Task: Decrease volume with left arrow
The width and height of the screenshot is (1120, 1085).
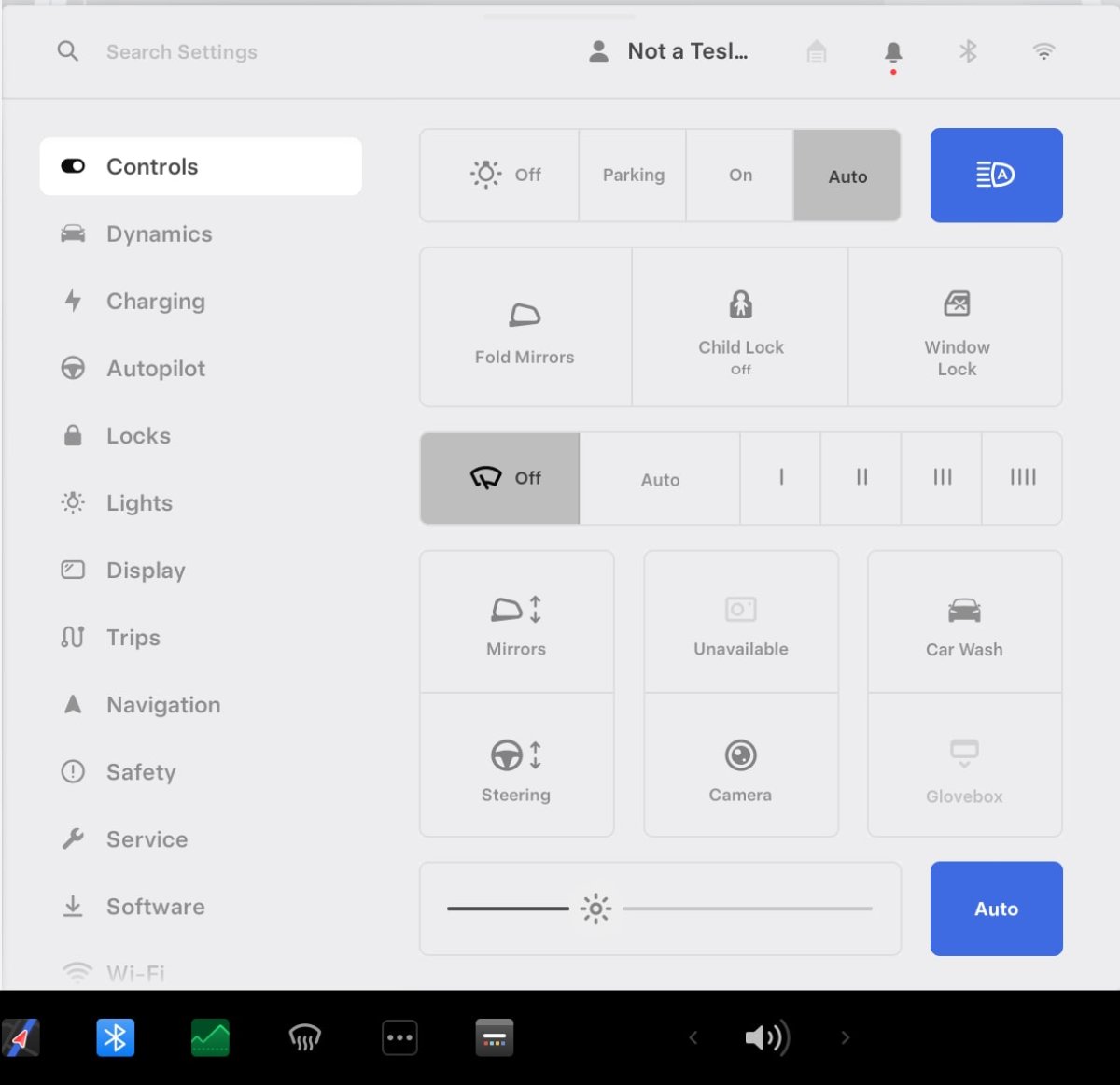Action: [x=693, y=1037]
